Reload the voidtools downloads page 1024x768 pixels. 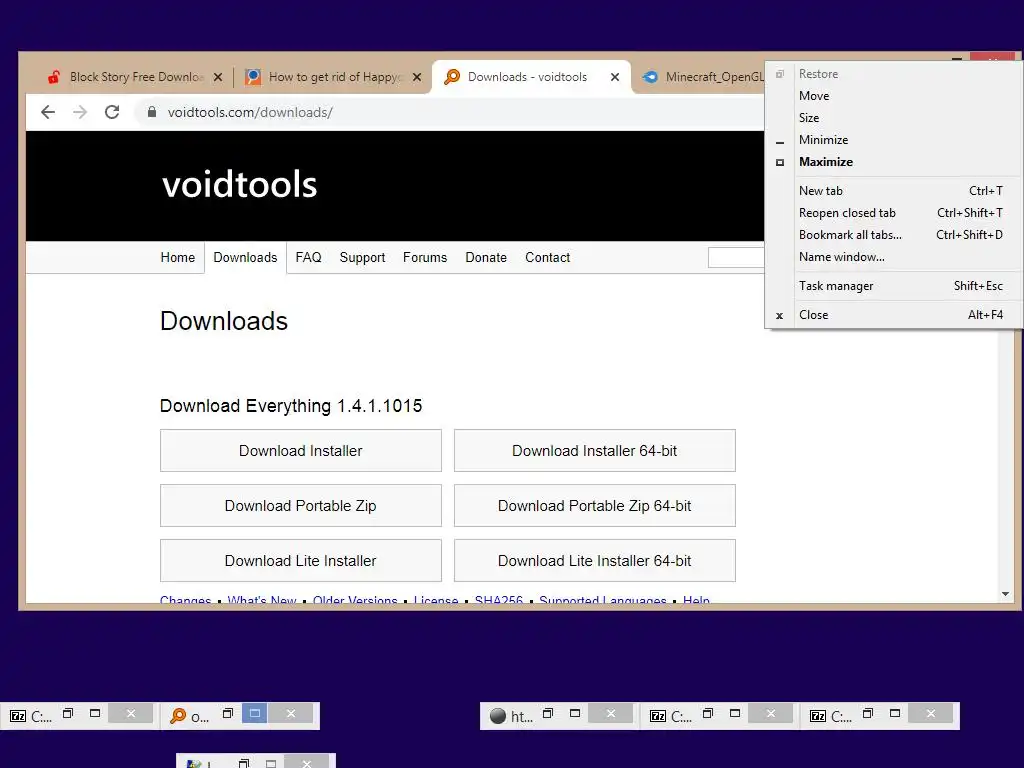pos(112,112)
